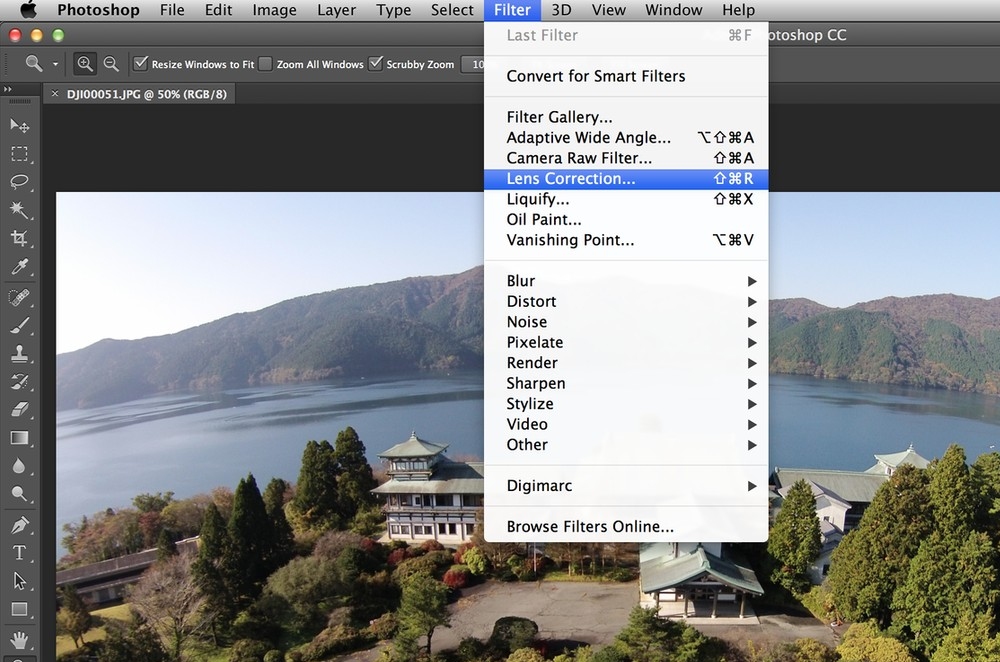Select the Path Selection tool
The width and height of the screenshot is (1000, 662).
click(x=20, y=581)
